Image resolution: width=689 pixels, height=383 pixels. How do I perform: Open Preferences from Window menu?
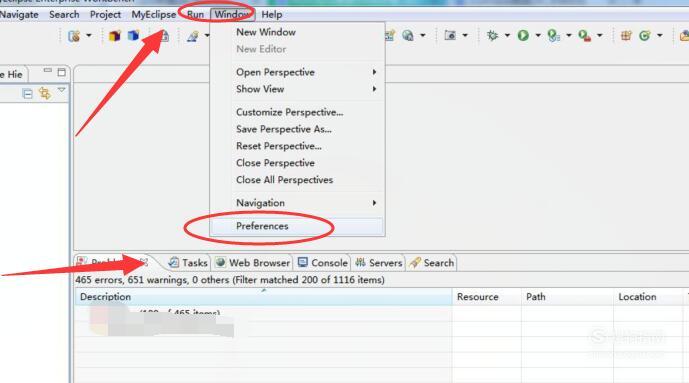[x=297, y=226]
